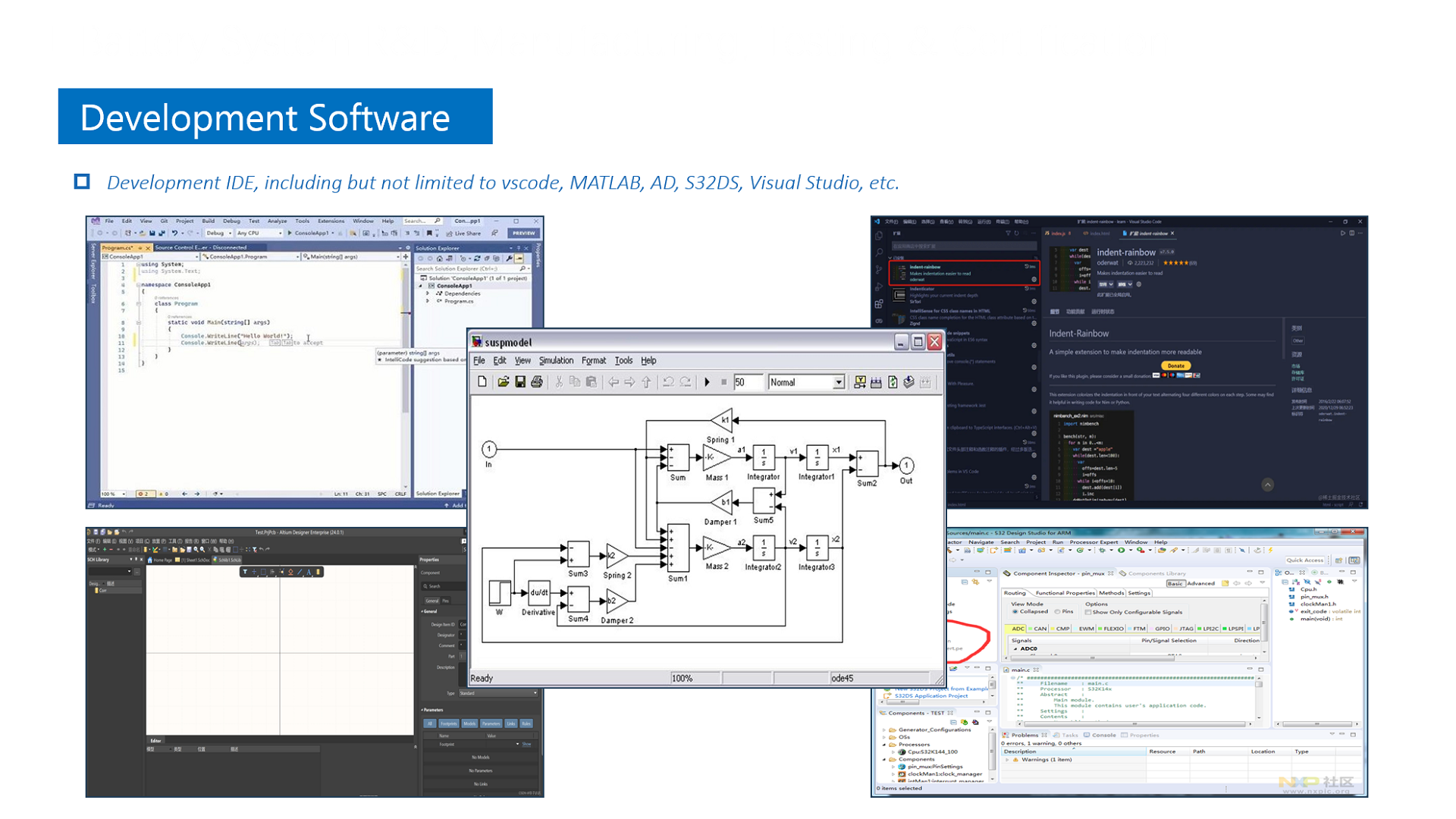Select the Derivative block in suspmodel
This screenshot has height=819, width=1456.
[538, 592]
